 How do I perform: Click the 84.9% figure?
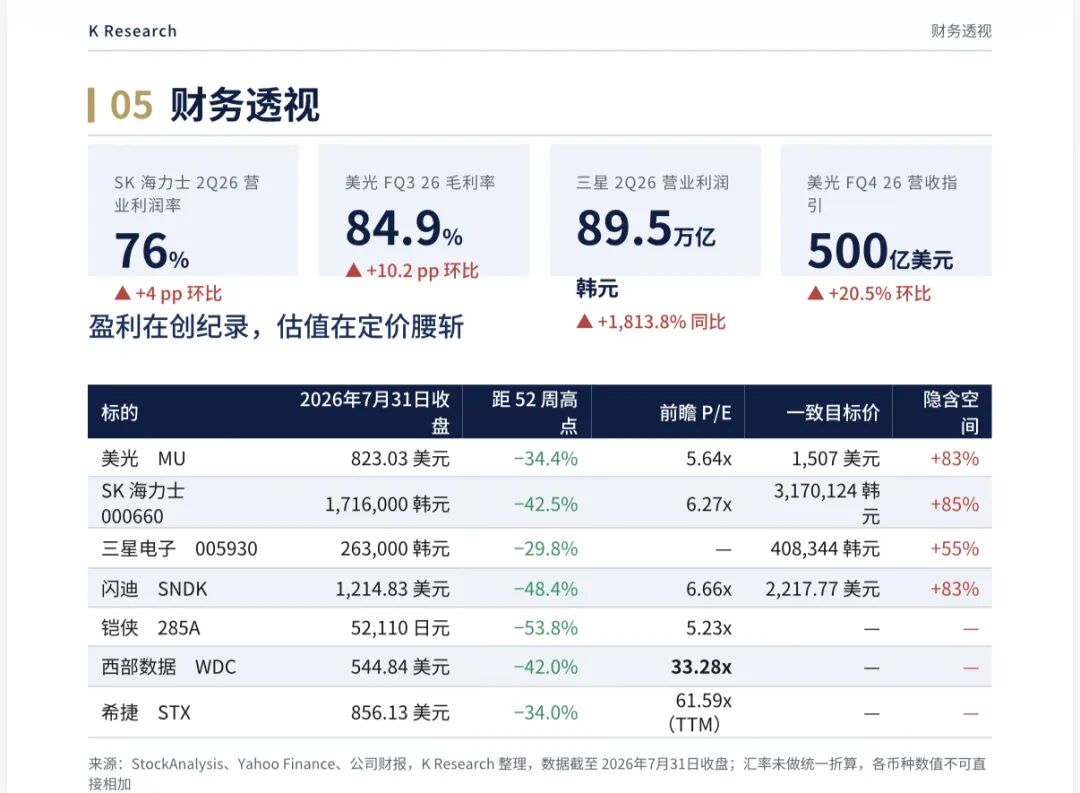tap(404, 229)
